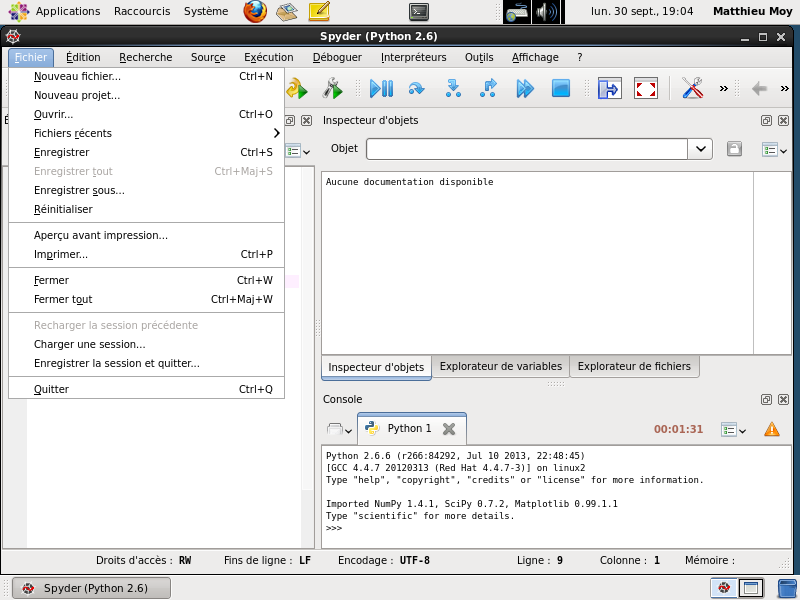Image resolution: width=800 pixels, height=600 pixels.
Task: Select Ouvrir... from the menu
Action: click(146, 114)
